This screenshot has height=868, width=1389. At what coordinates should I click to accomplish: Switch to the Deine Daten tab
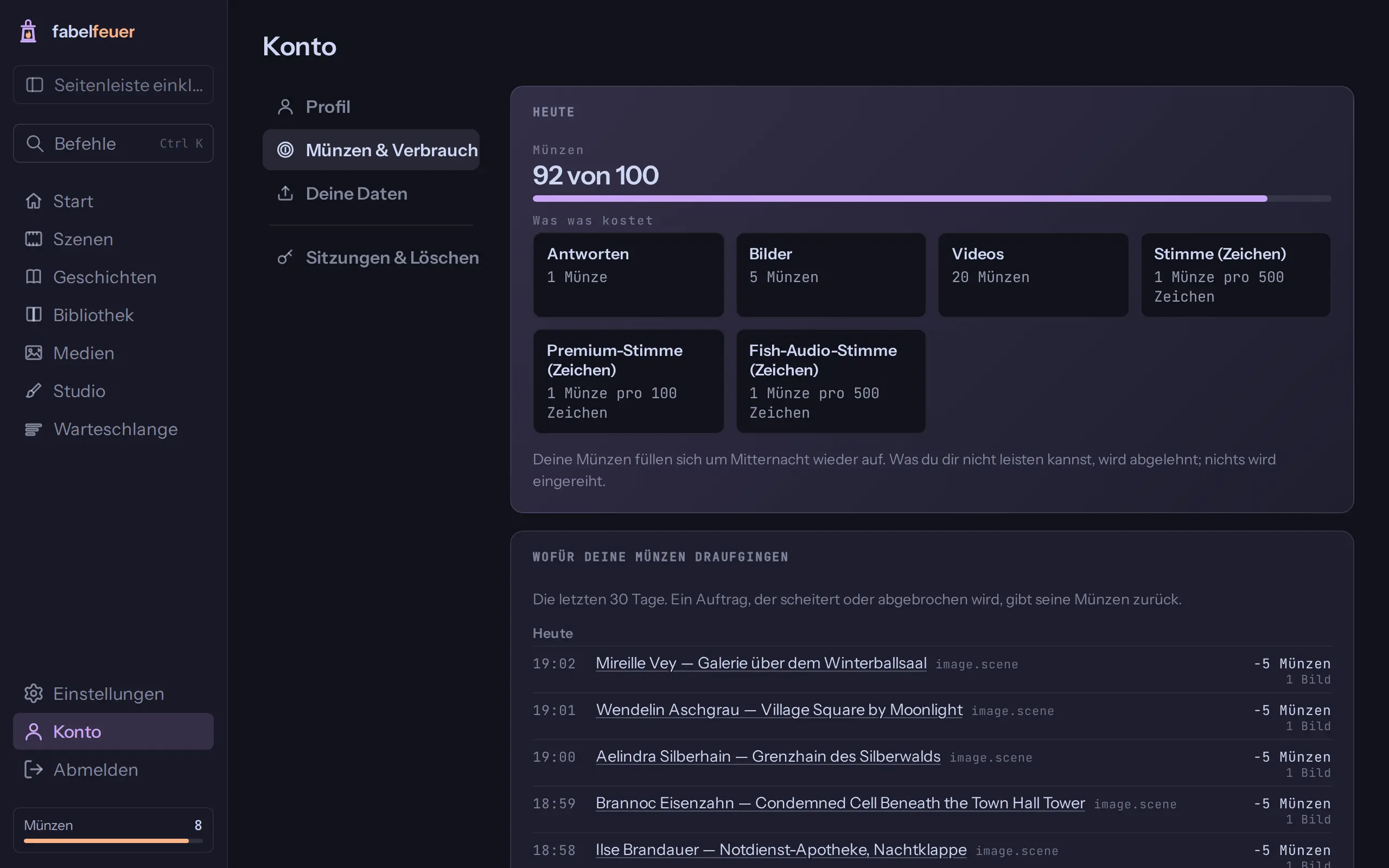371,194
